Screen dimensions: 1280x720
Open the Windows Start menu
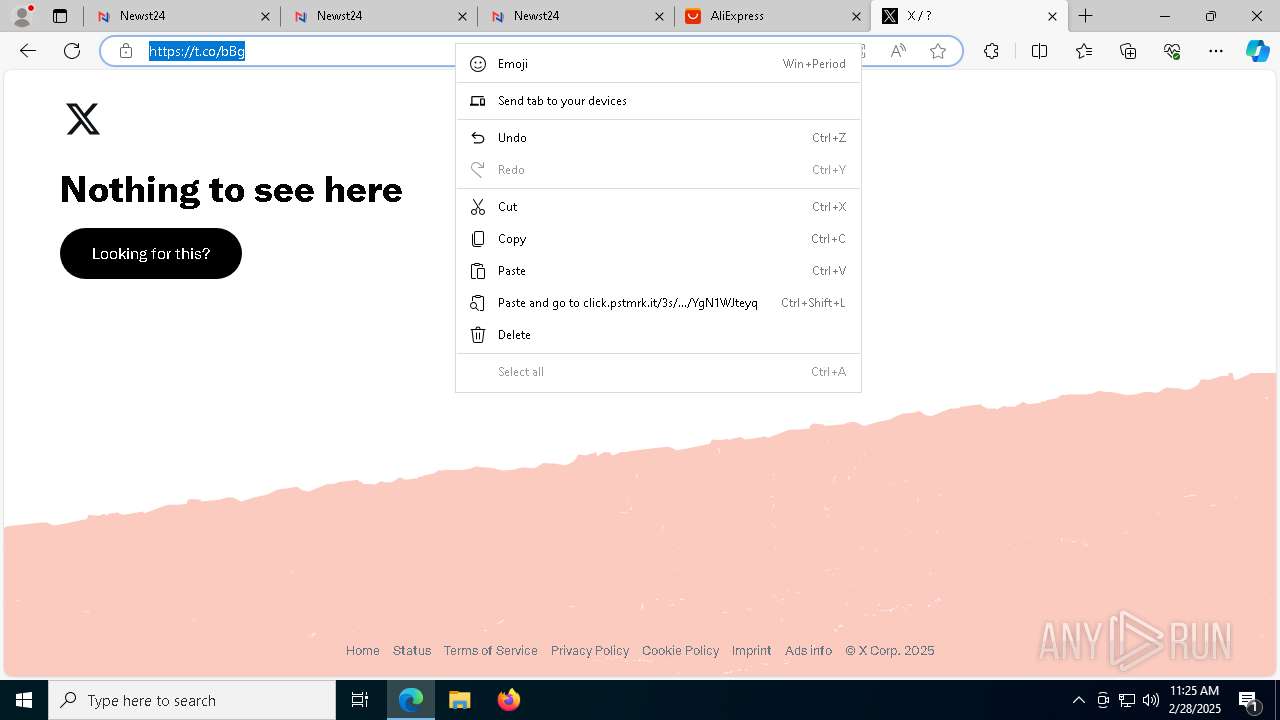pyautogui.click(x=24, y=700)
